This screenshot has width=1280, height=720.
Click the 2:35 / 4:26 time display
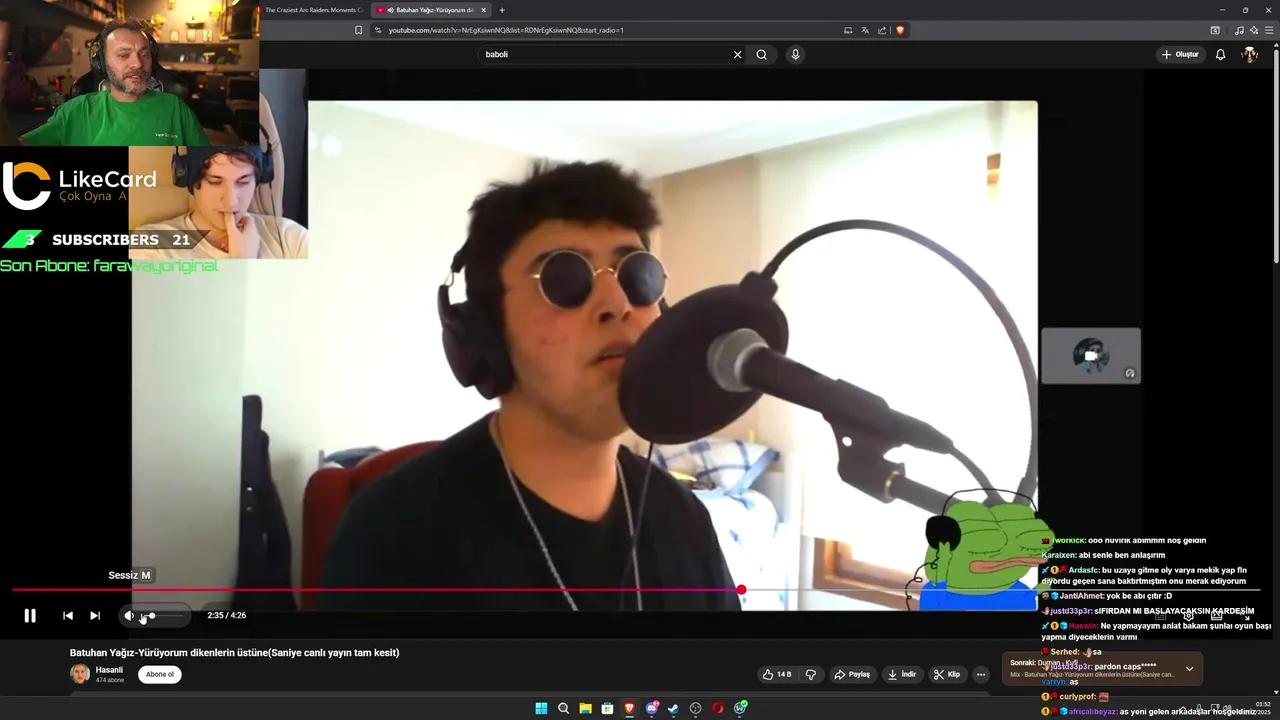227,616
